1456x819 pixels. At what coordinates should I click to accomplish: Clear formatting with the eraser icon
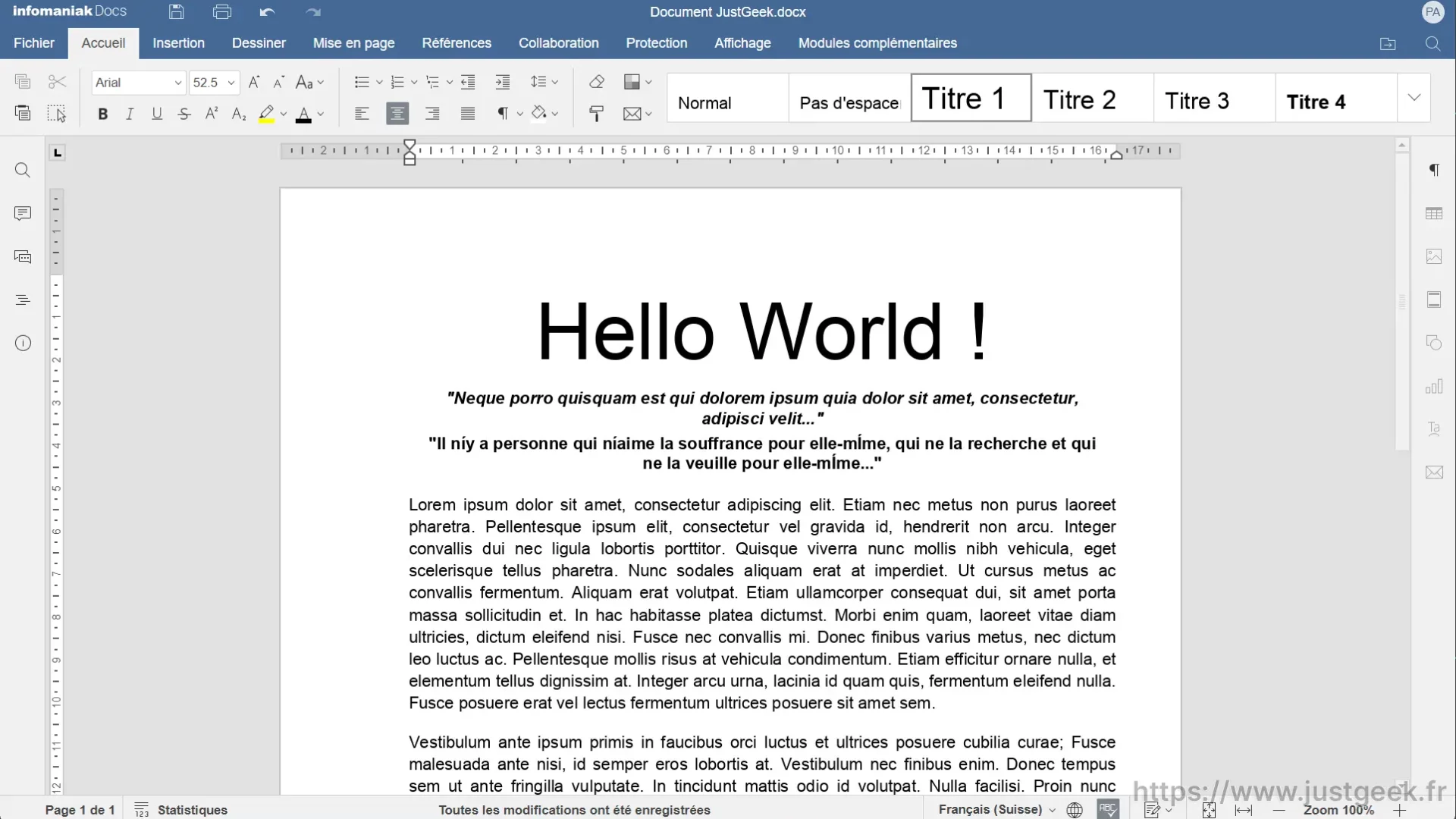pyautogui.click(x=597, y=82)
